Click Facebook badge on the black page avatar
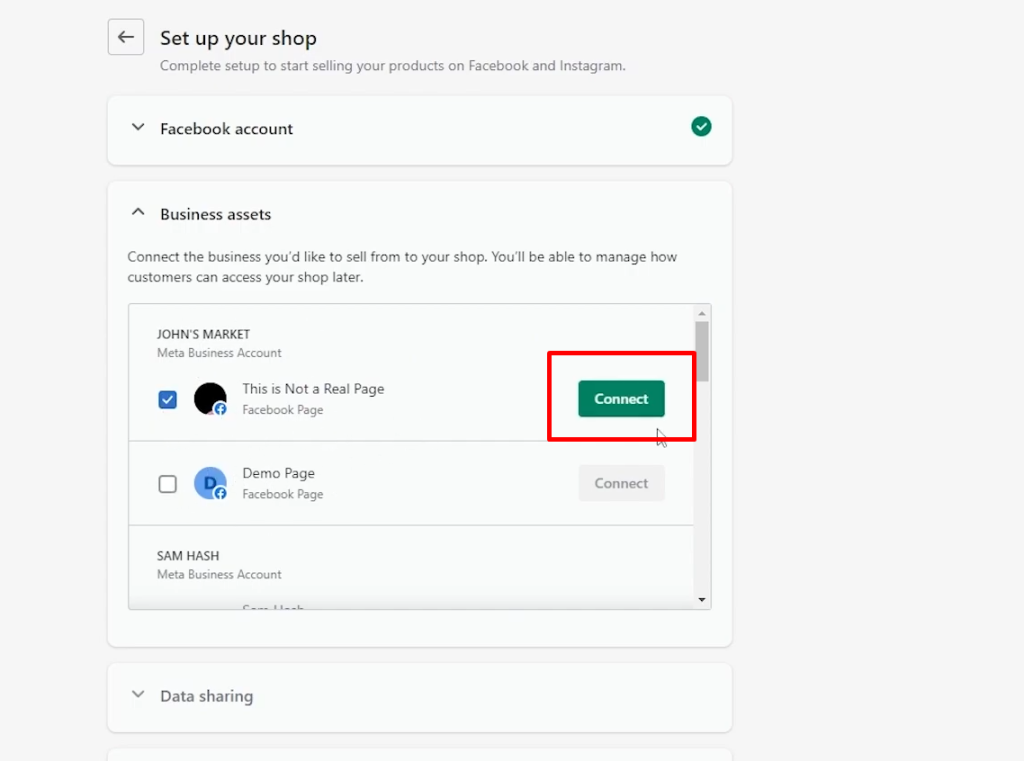 (x=220, y=409)
